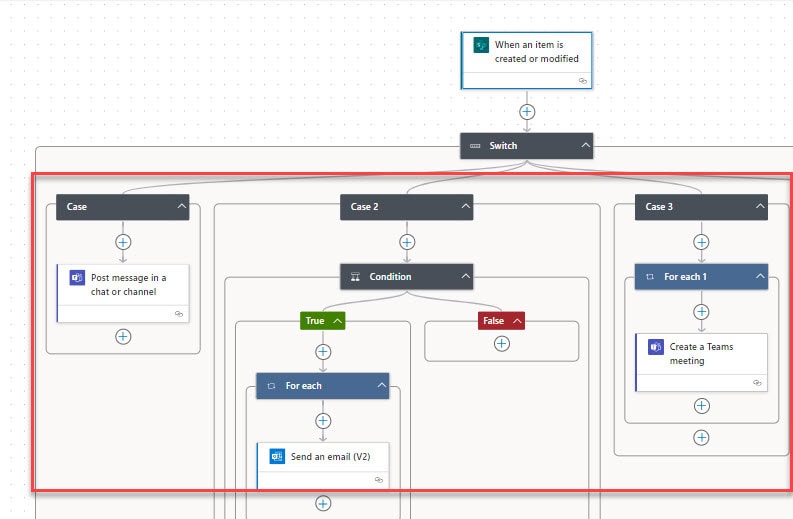Click the SharePoint trigger icon
Viewport: 793px width, 519px height.
point(481,45)
